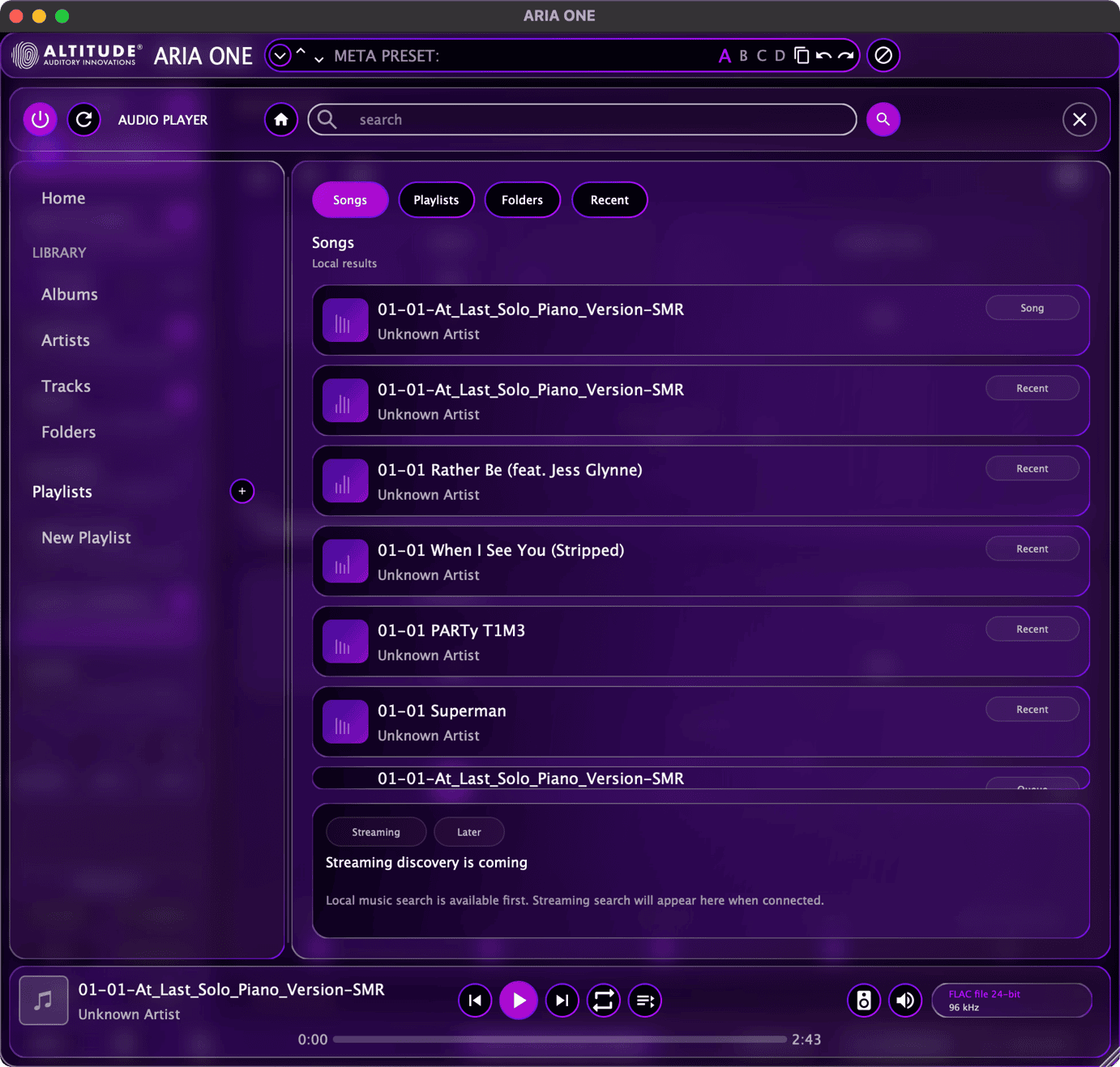Activate preset slot C
This screenshot has width=1120, height=1067.
point(761,56)
